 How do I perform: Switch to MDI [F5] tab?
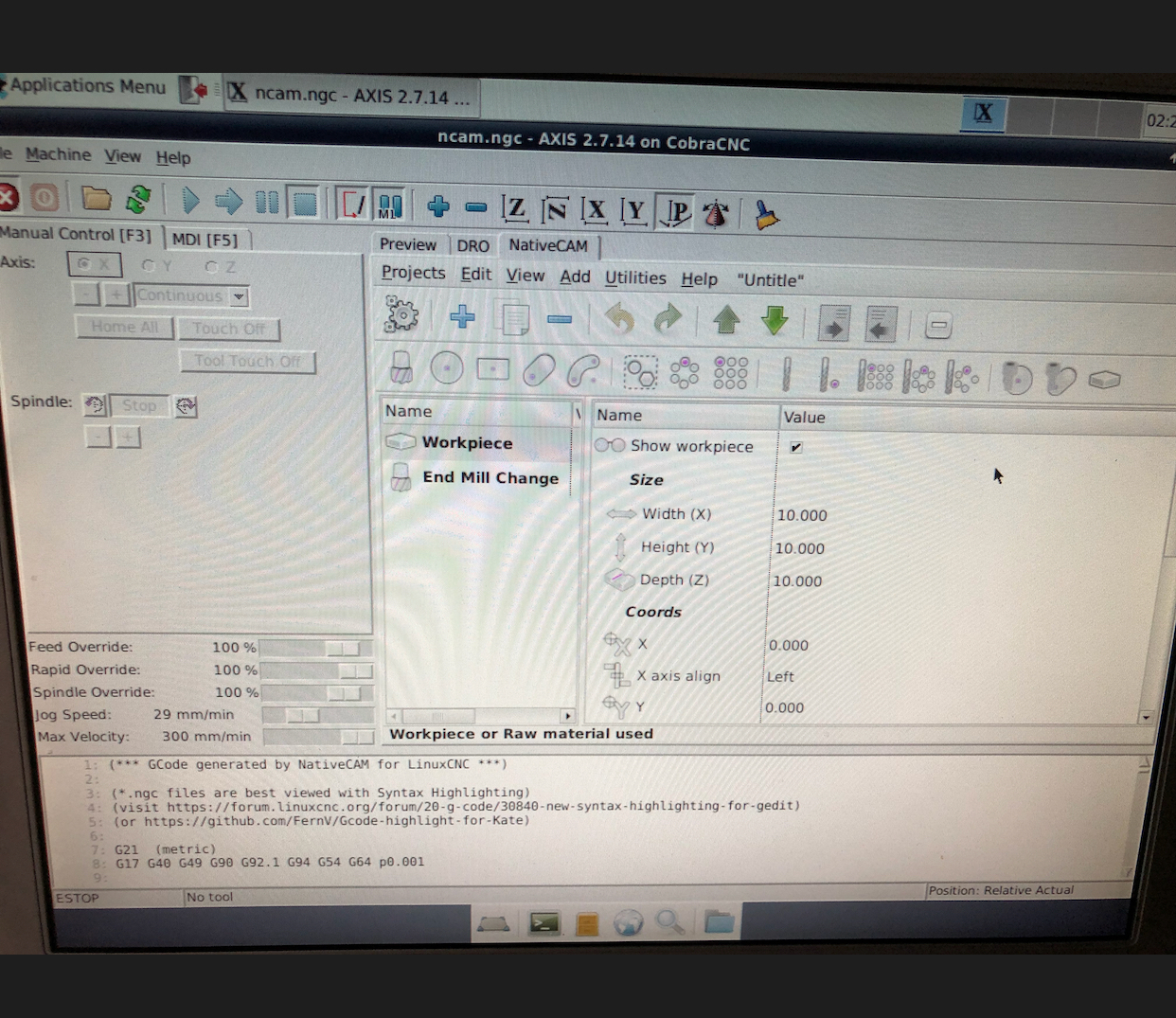coord(205,240)
